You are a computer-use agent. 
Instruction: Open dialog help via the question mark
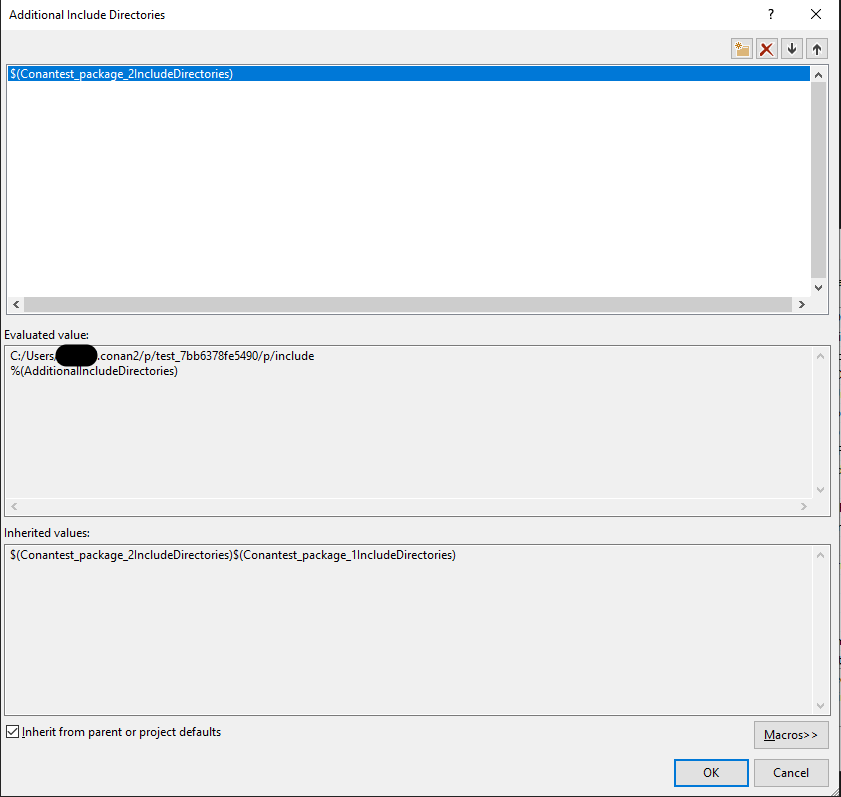770,14
